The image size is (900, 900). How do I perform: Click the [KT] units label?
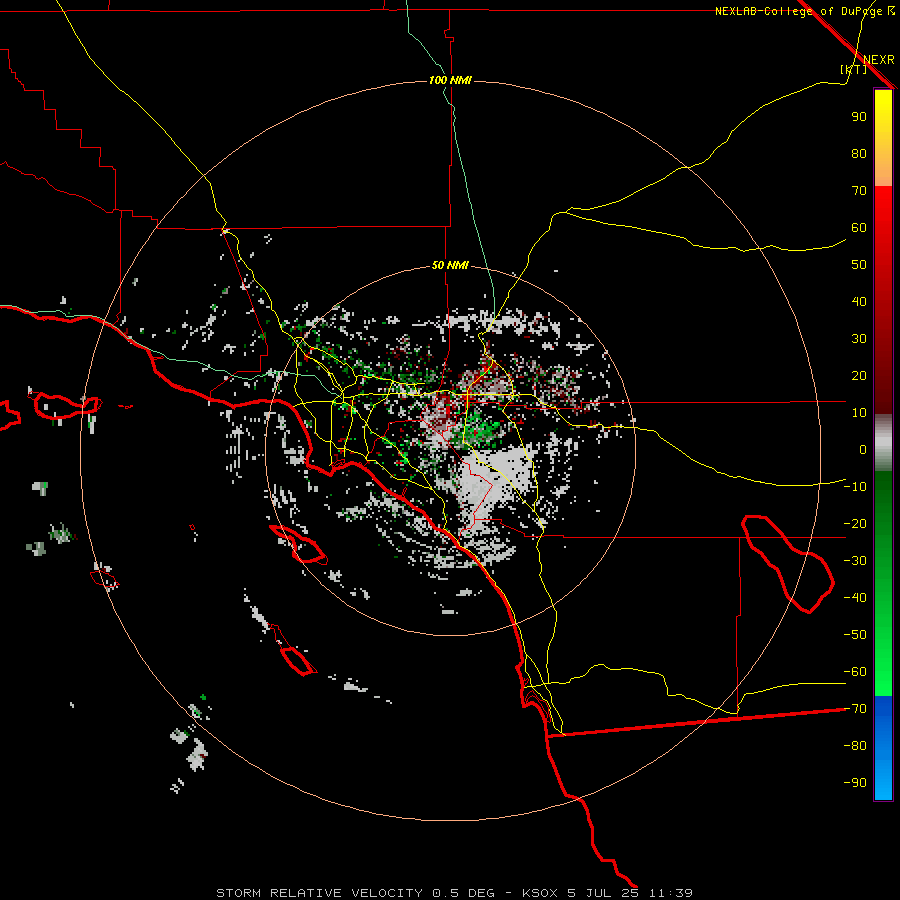click(853, 69)
